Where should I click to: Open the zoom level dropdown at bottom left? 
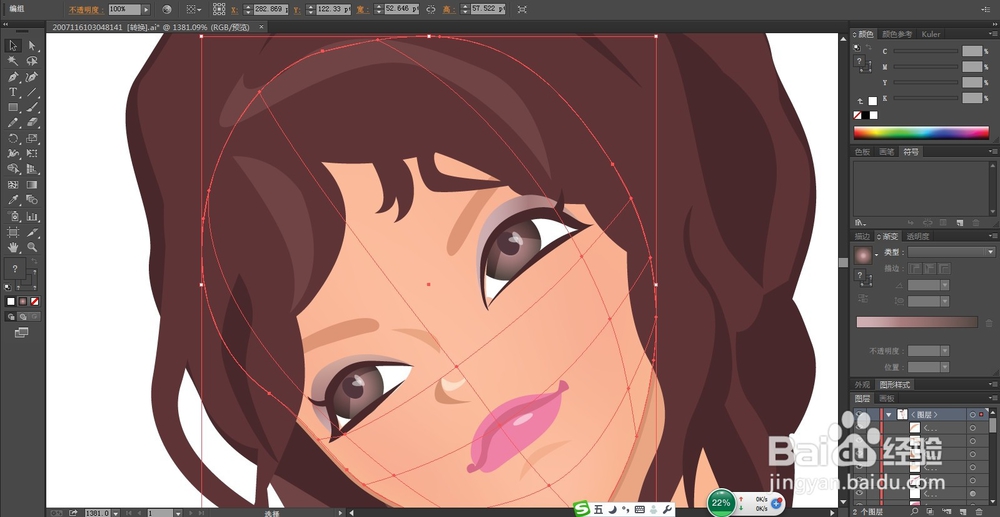point(115,513)
